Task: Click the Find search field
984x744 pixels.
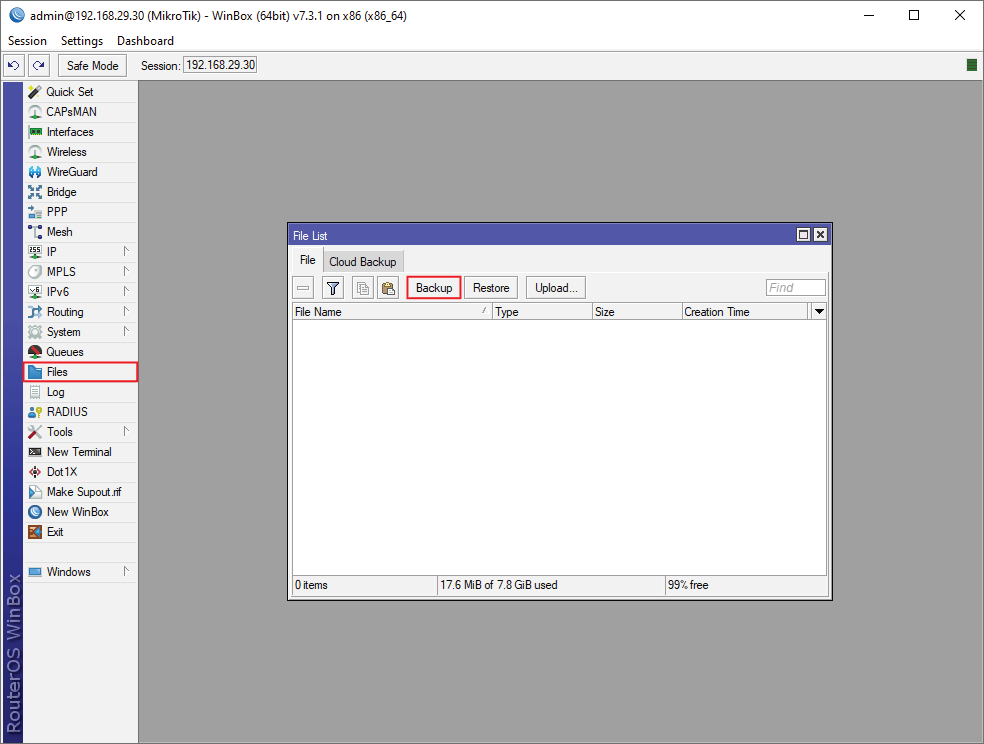Action: point(795,288)
